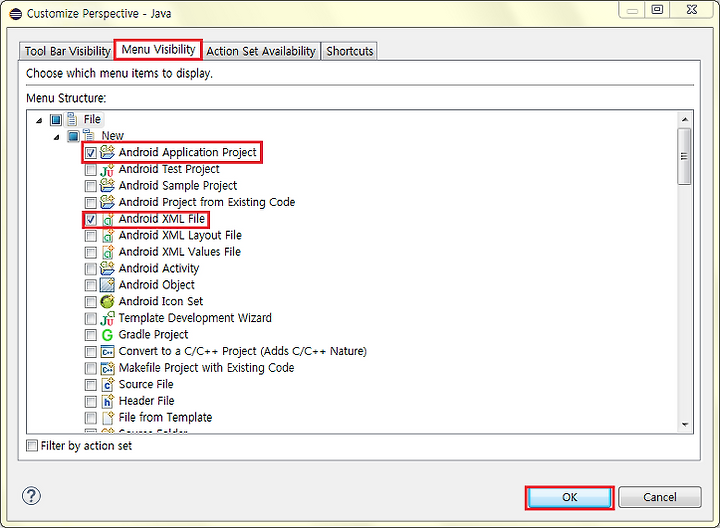Click the vertical scrollbar thumb
The image size is (720, 528).
point(685,156)
